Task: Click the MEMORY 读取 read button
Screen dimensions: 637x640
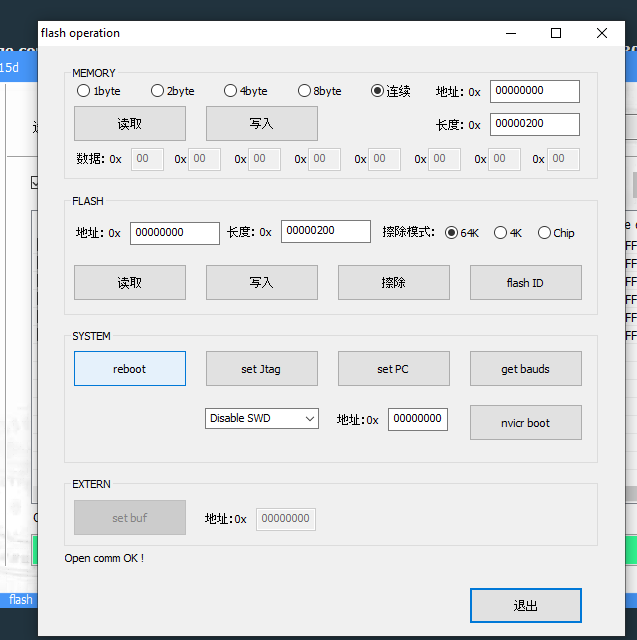Action: 130,124
